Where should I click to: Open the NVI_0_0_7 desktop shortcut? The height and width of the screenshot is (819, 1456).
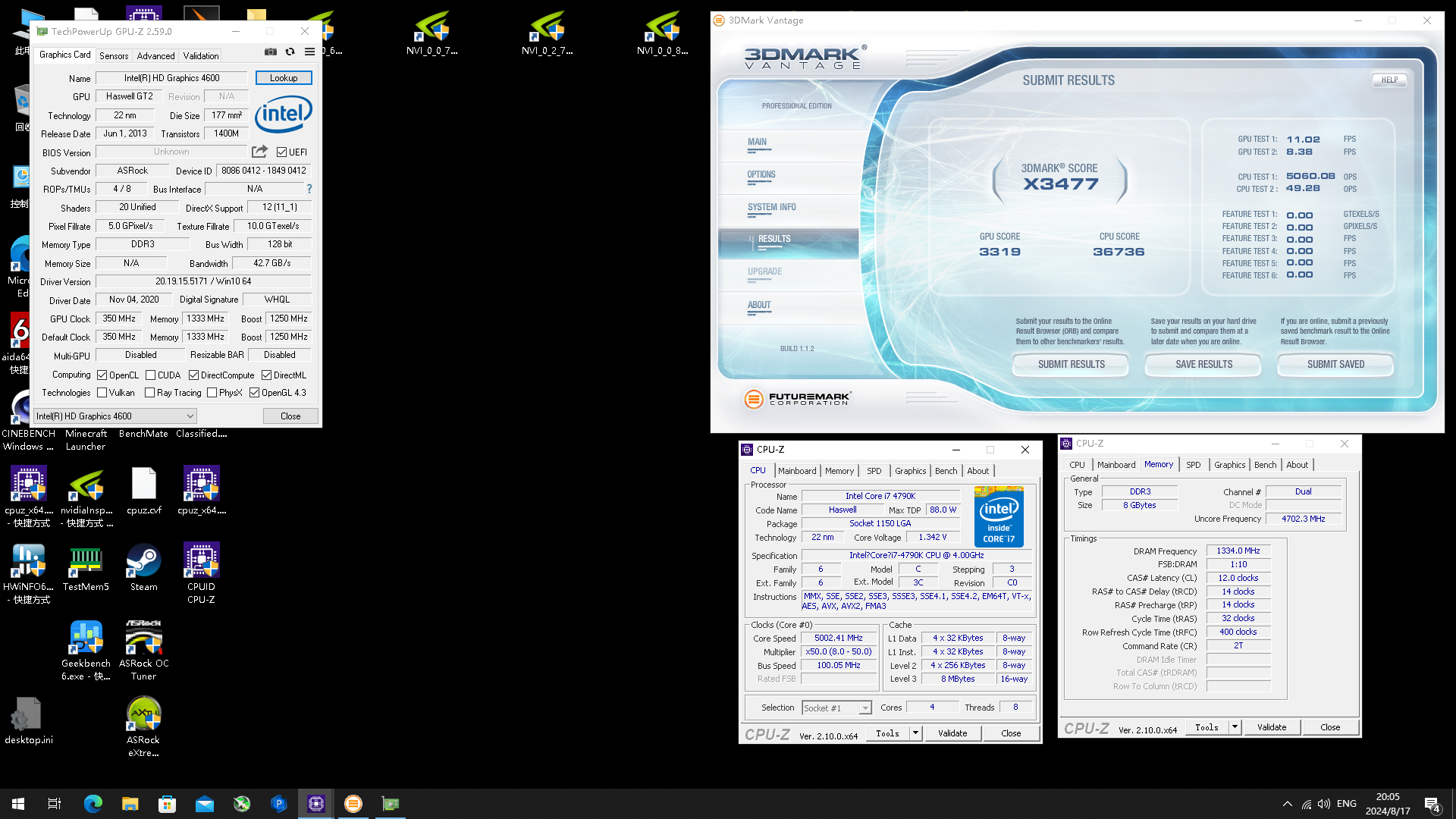(x=431, y=33)
